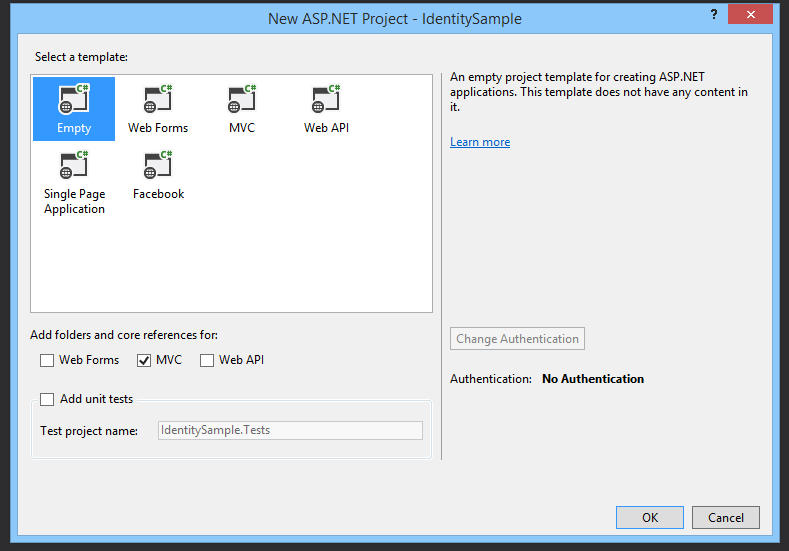
Task: Choose the Web Forms template icon
Action: click(158, 101)
